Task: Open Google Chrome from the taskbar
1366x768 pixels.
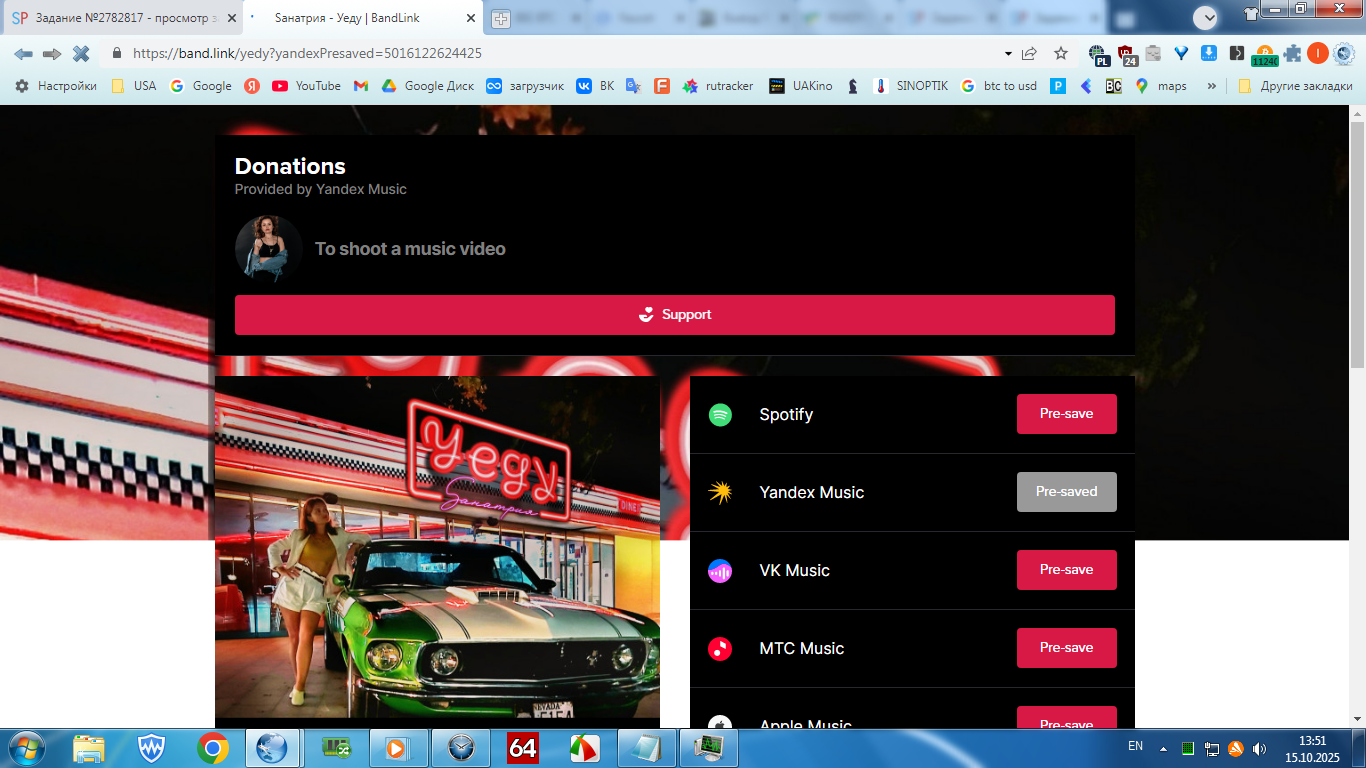Action: click(x=212, y=748)
